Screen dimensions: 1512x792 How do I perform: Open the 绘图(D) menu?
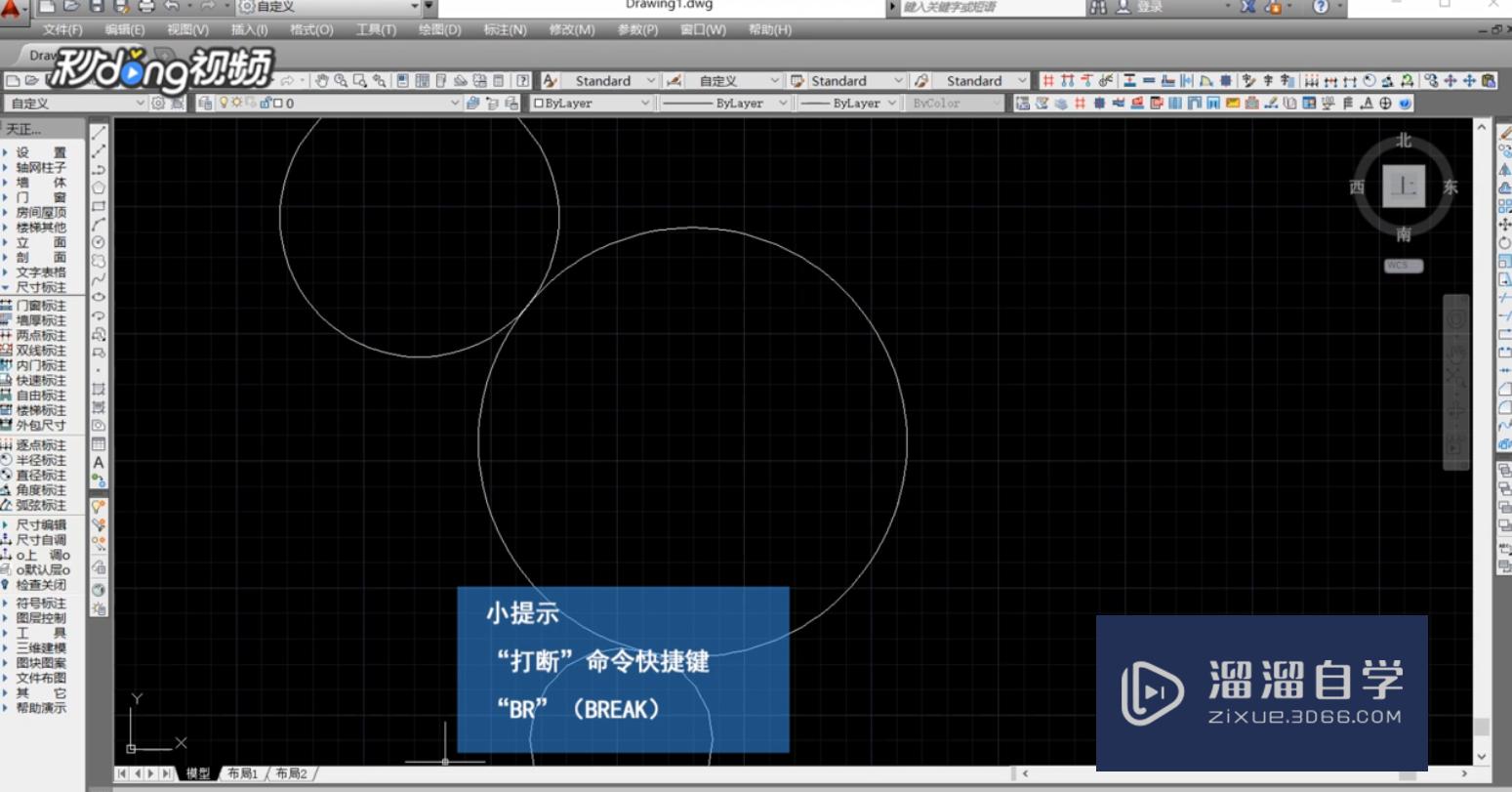(x=439, y=29)
